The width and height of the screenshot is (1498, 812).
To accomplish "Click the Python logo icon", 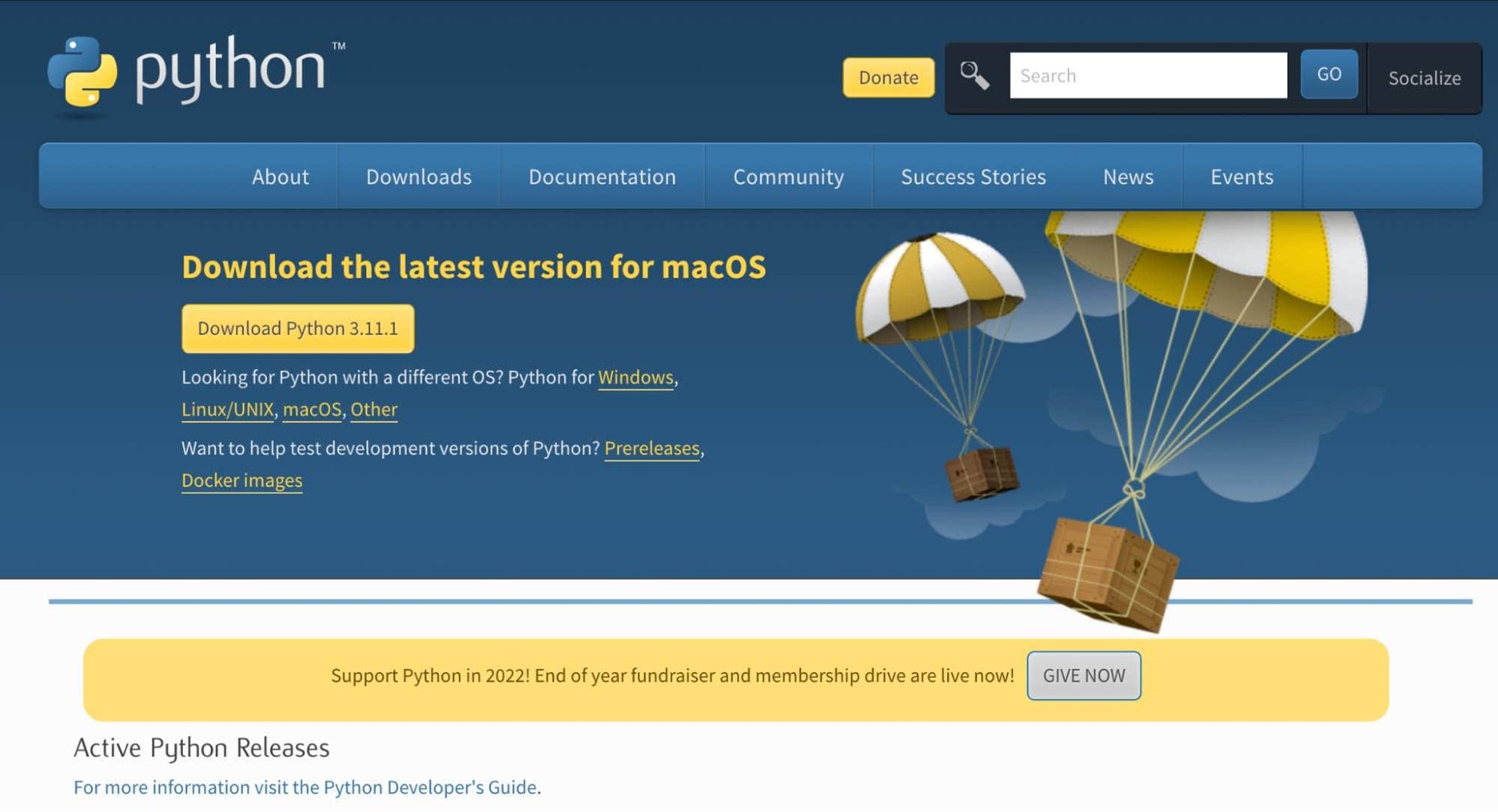I will [82, 71].
